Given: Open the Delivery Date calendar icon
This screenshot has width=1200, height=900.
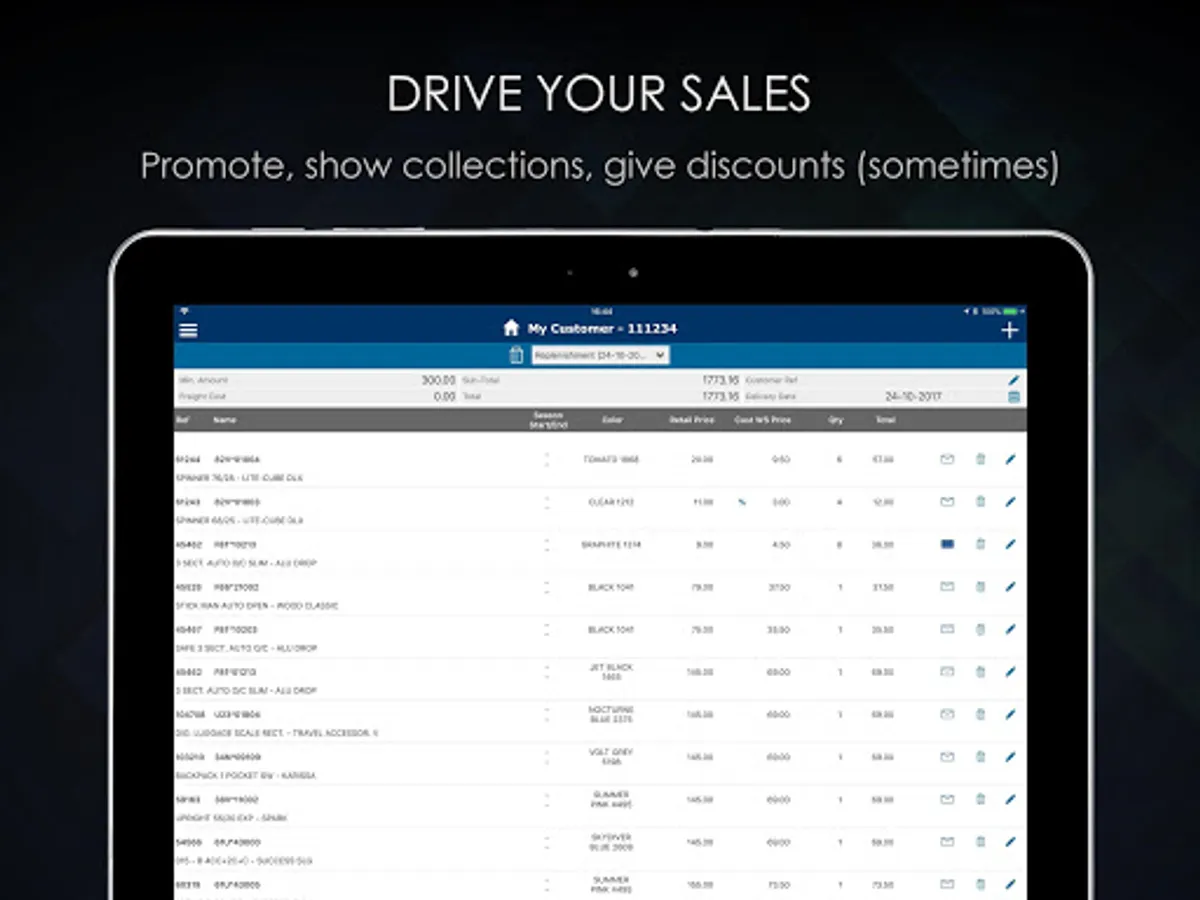Looking at the screenshot, I should [1013, 397].
